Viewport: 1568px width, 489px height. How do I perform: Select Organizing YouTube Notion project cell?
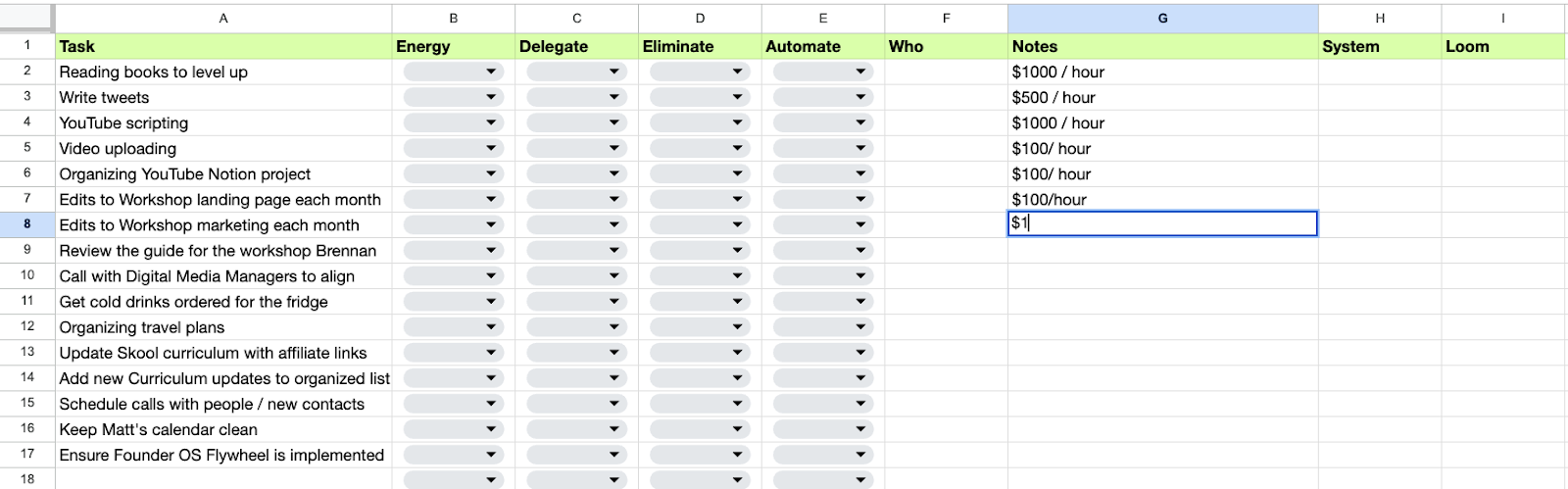tap(223, 173)
